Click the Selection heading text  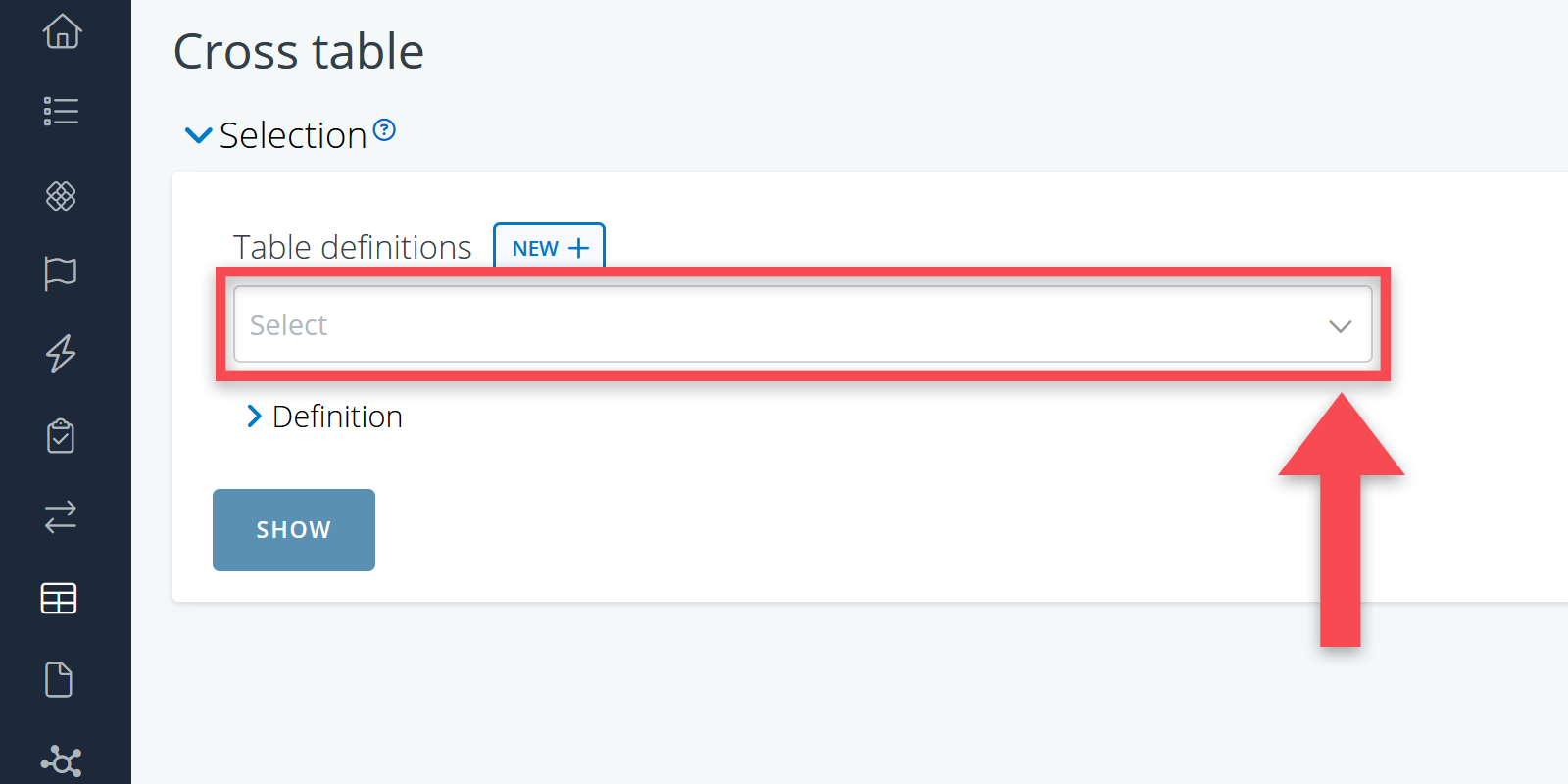pos(293,135)
